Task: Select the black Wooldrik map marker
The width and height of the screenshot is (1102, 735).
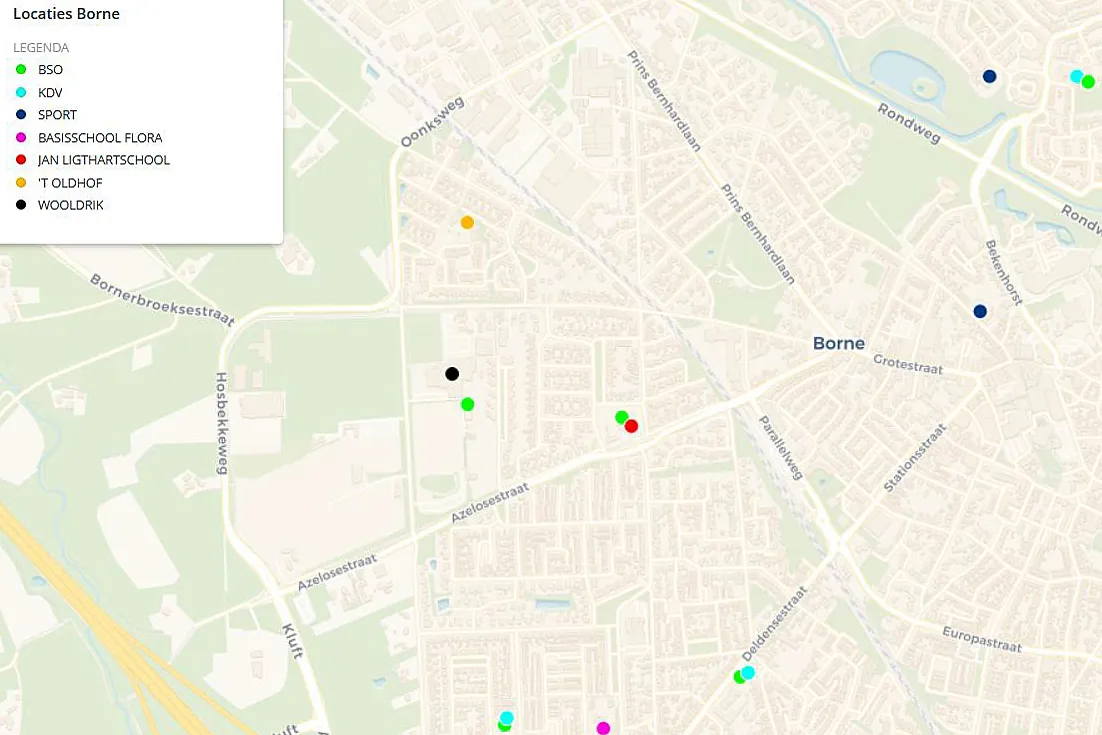Action: point(452,374)
